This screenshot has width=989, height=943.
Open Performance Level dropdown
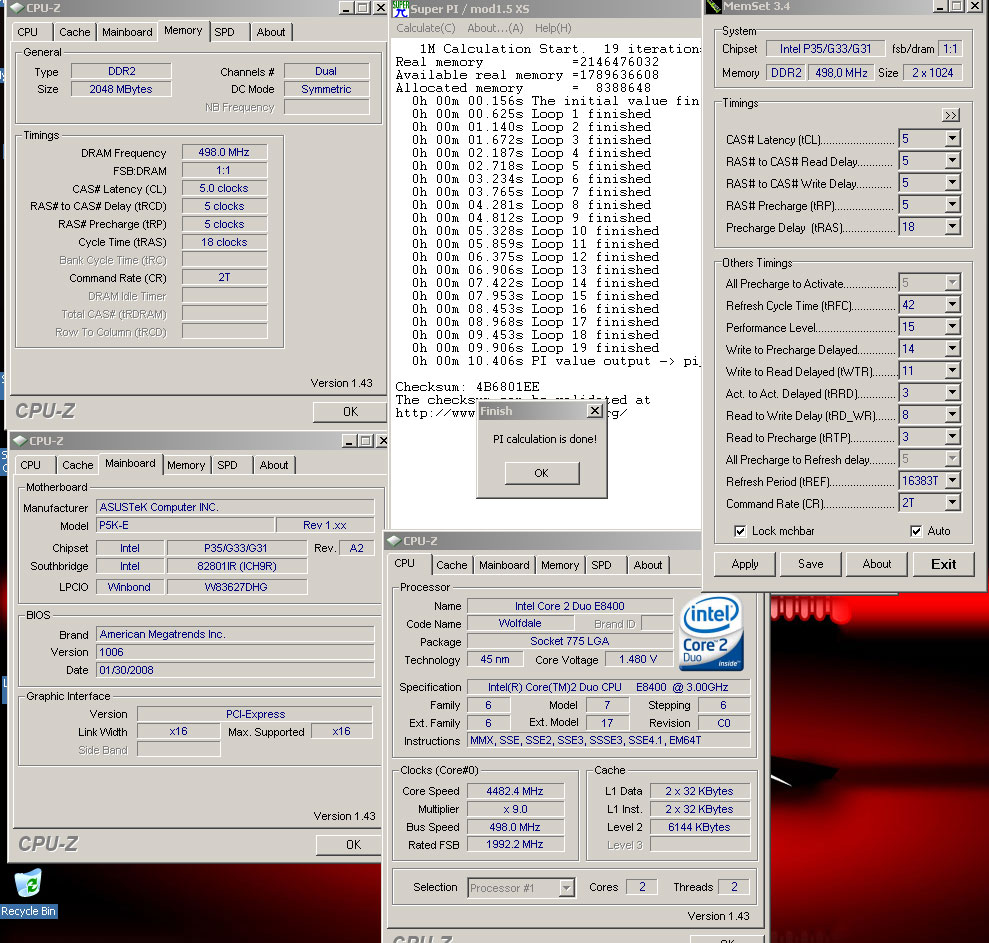pyautogui.click(x=952, y=327)
